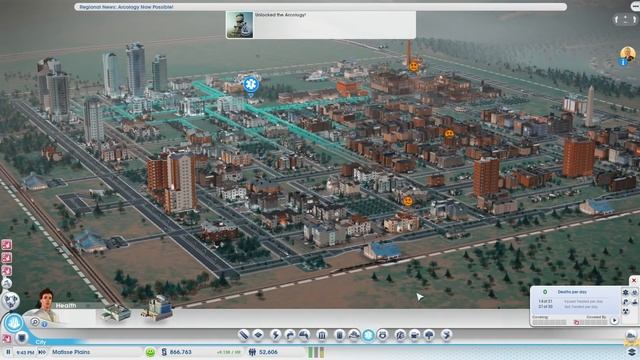Viewport: 640px width, 360px height.
Task: Click the pink alert icon above pause button
Action: pyautogui.click(x=7, y=338)
